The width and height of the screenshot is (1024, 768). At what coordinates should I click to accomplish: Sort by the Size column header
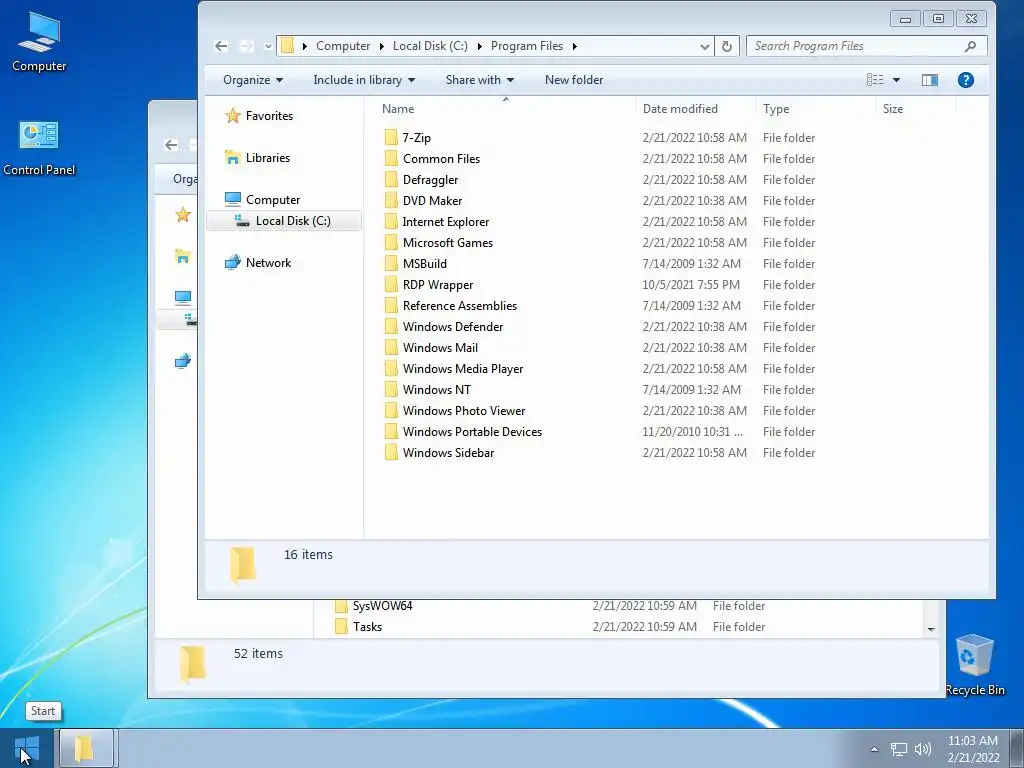pyautogui.click(x=916, y=108)
